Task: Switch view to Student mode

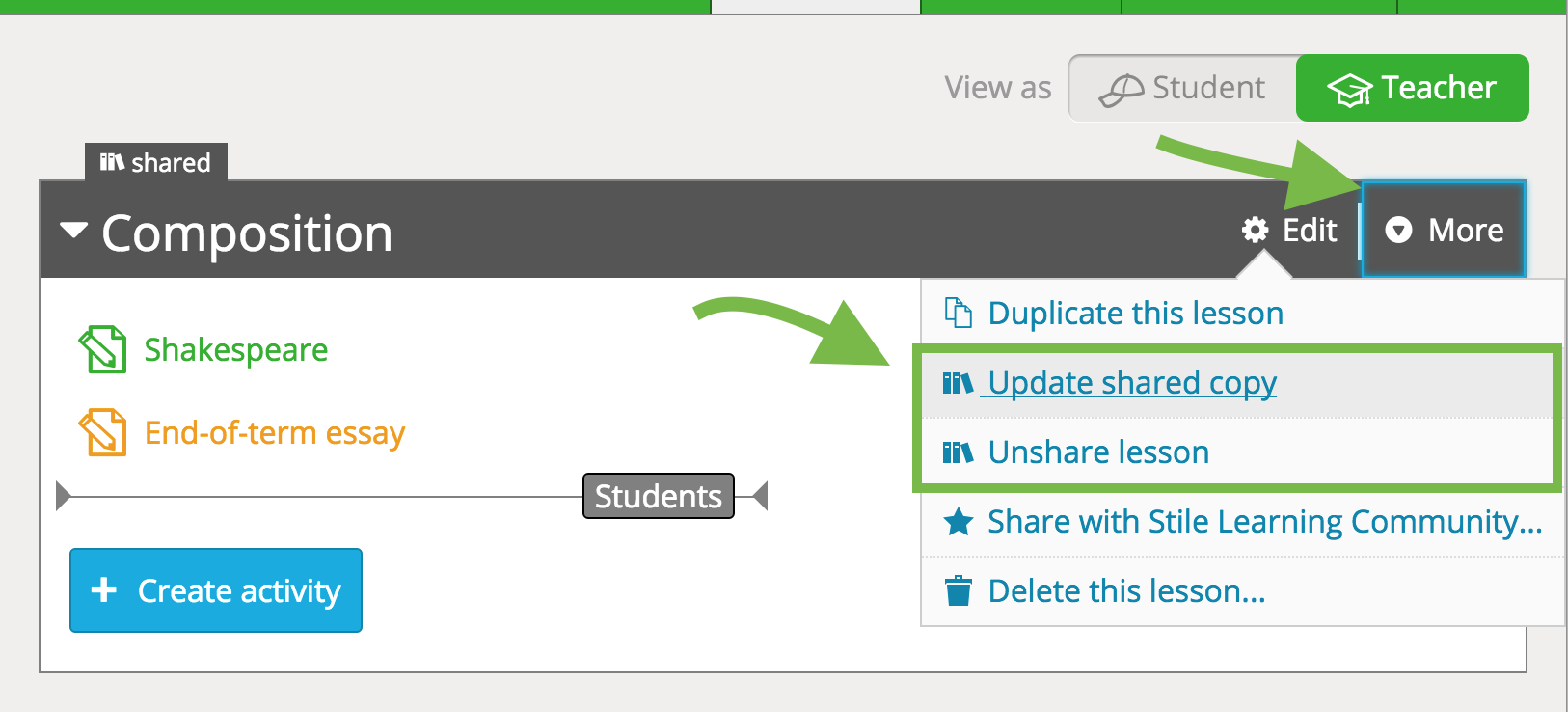Action: click(x=1182, y=88)
